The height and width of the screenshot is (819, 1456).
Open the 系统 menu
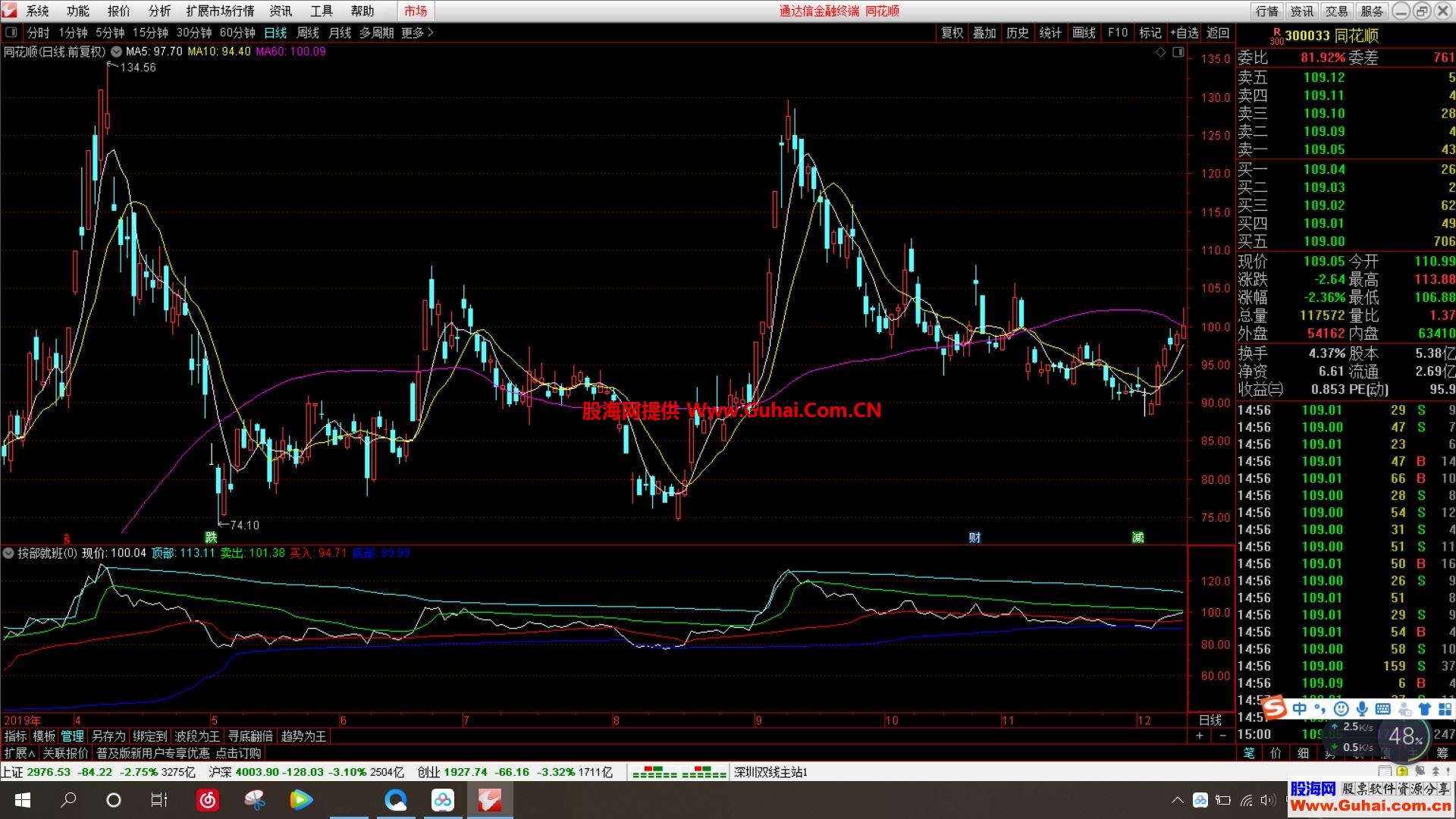click(37, 11)
